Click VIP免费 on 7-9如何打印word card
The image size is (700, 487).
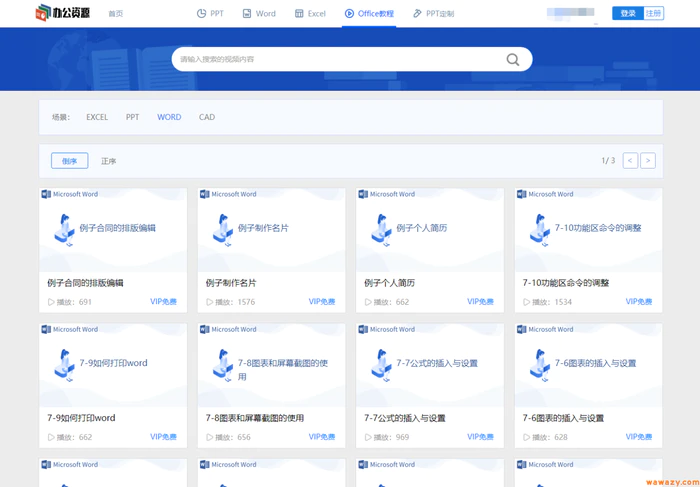click(x=163, y=437)
